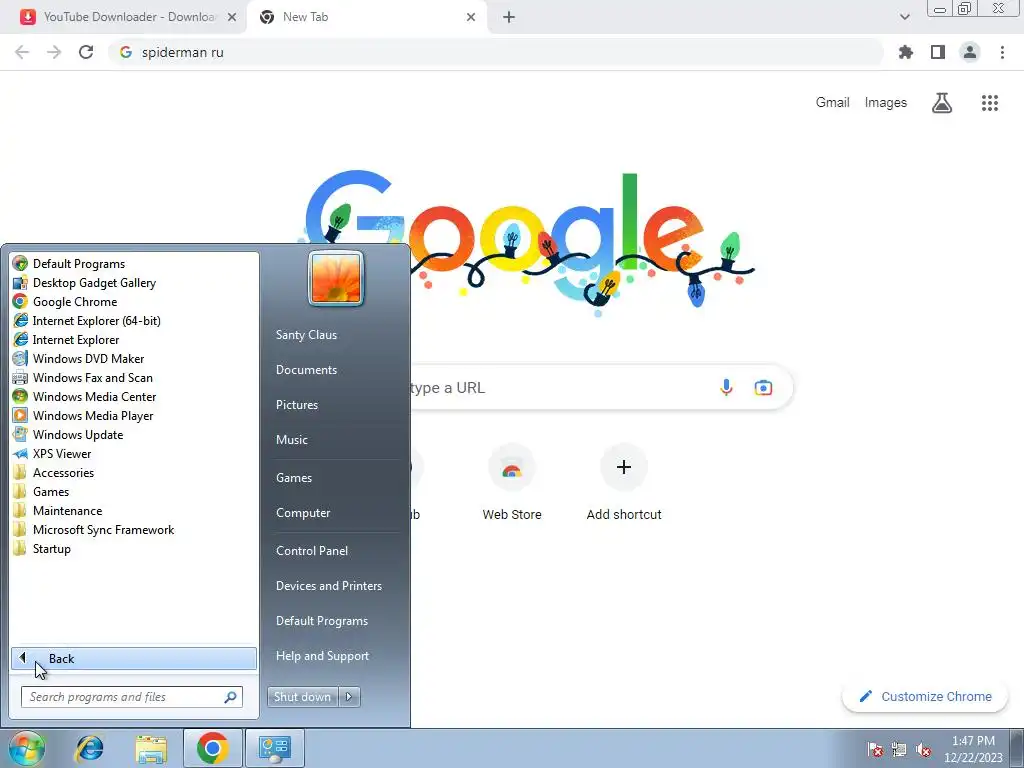Open Santy Claus user folder
1024x768 pixels.
(306, 334)
